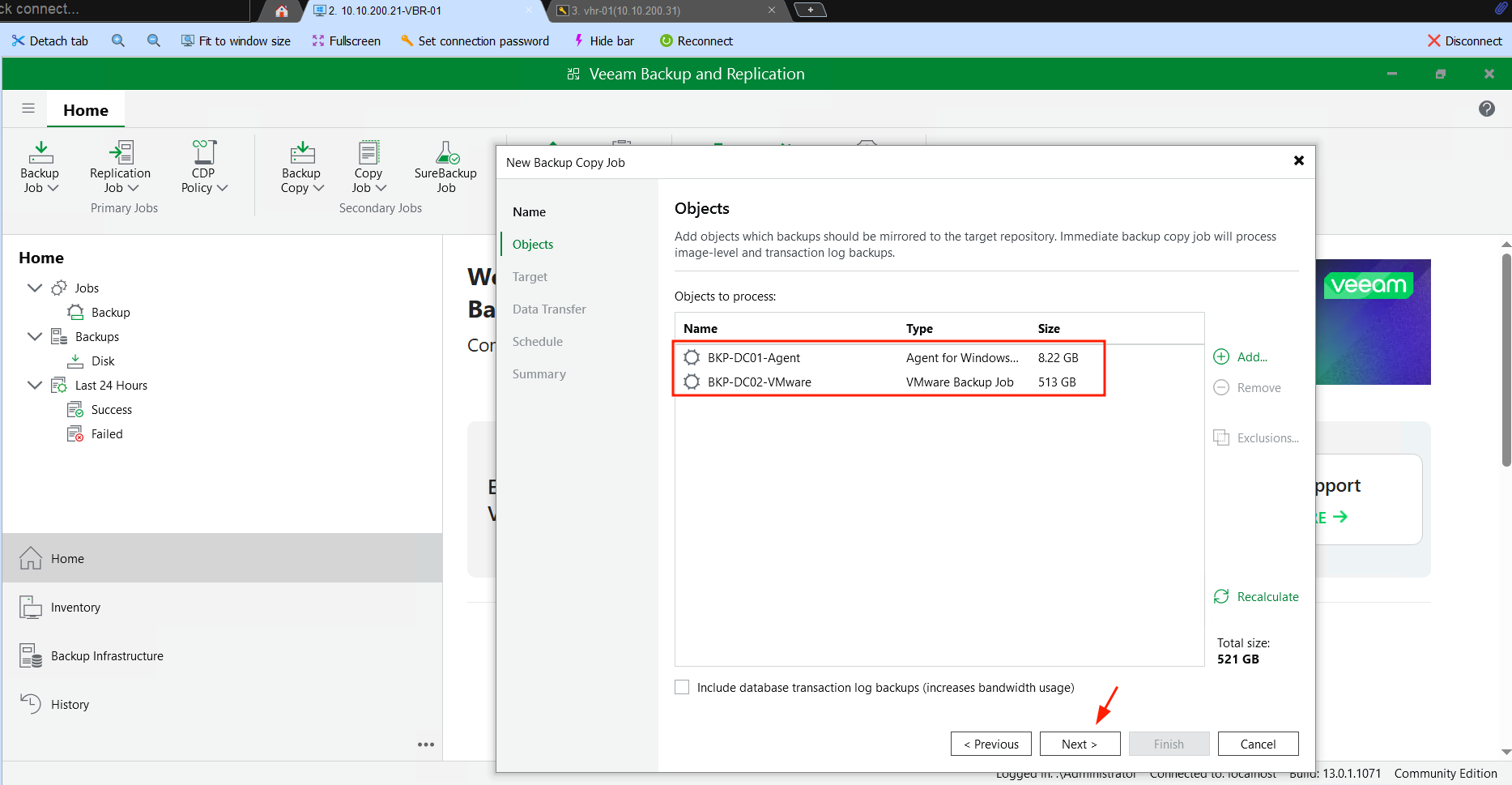
Task: Expand the Copy Job dropdown arrow
Action: (381, 188)
